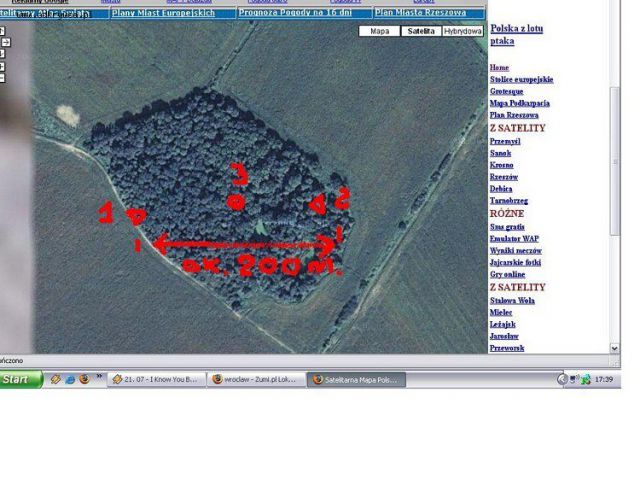Switch to wrocław - Zumi.pl Firefox window

[256, 380]
